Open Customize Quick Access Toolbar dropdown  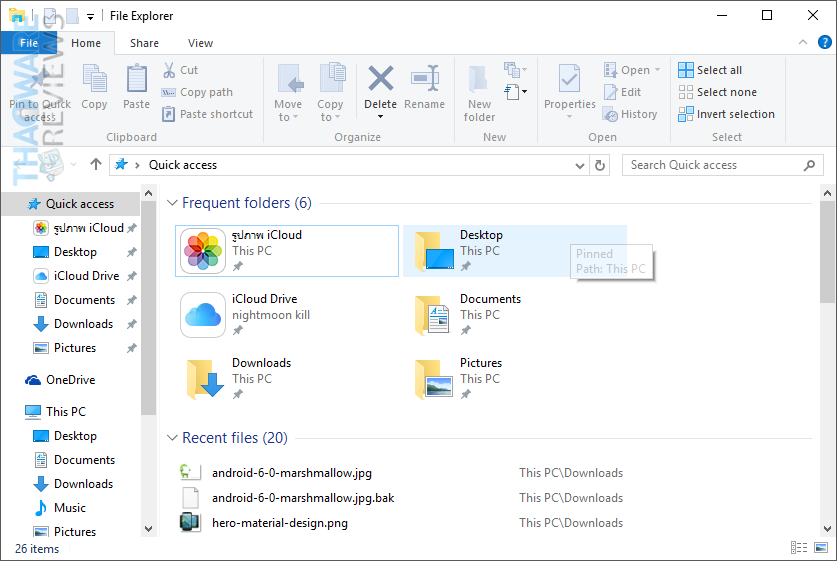(91, 17)
